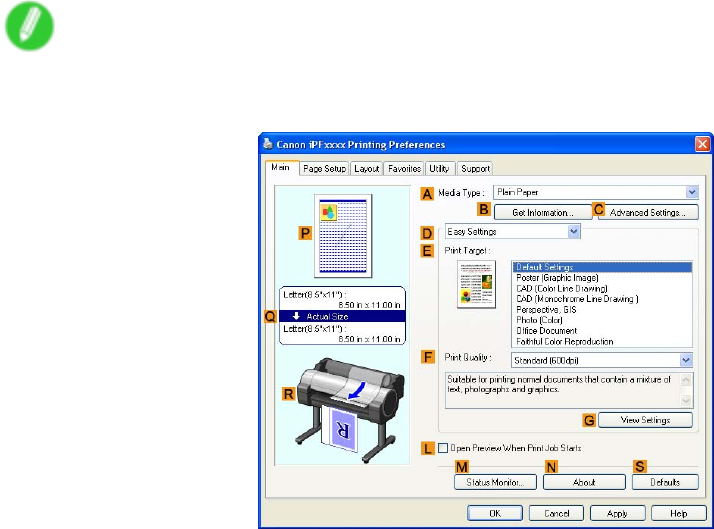Expand the Easy Settings dropdown
The width and height of the screenshot is (714, 529).
point(574,232)
